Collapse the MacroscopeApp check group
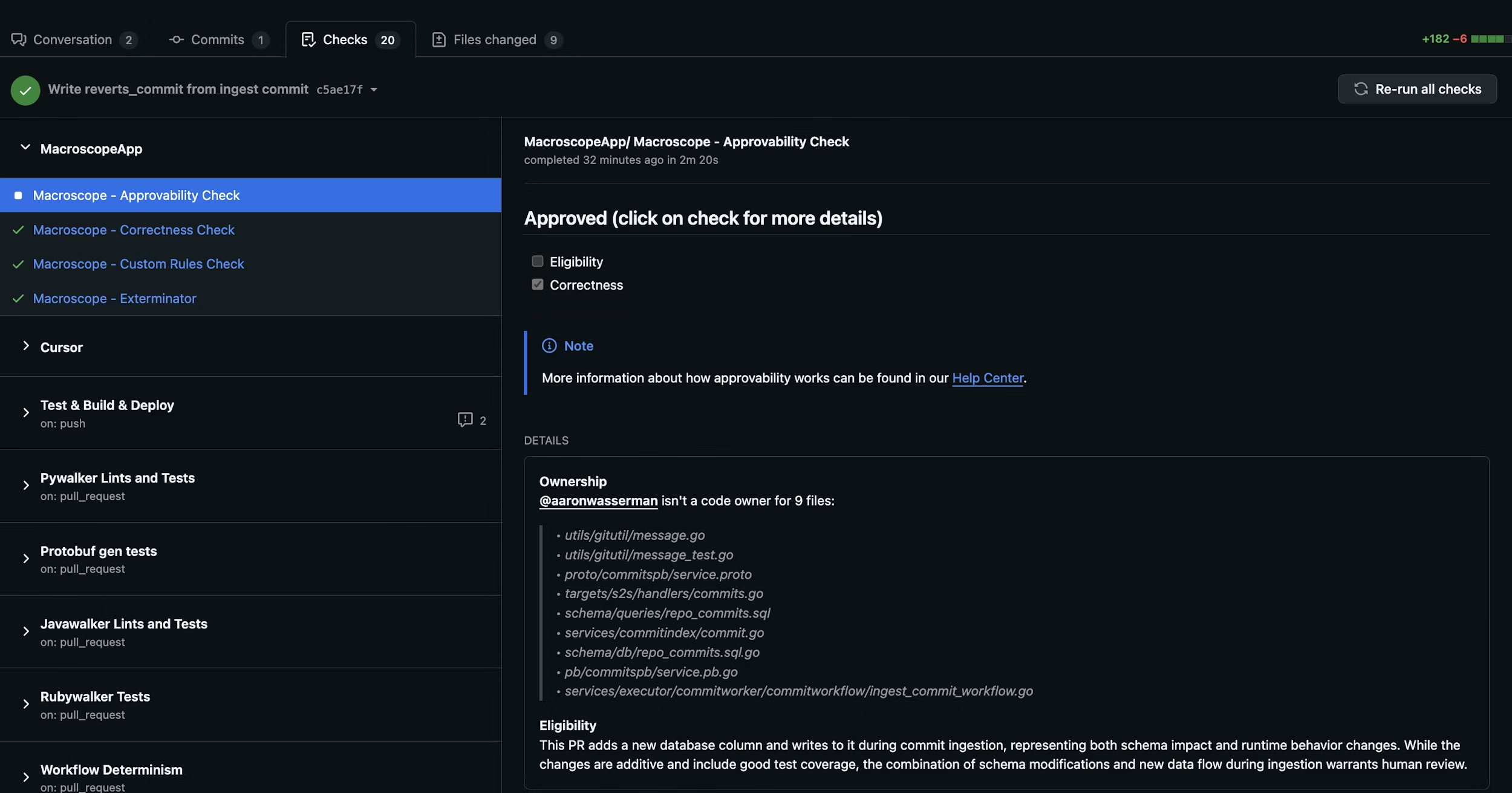The height and width of the screenshot is (793, 1512). [x=25, y=148]
